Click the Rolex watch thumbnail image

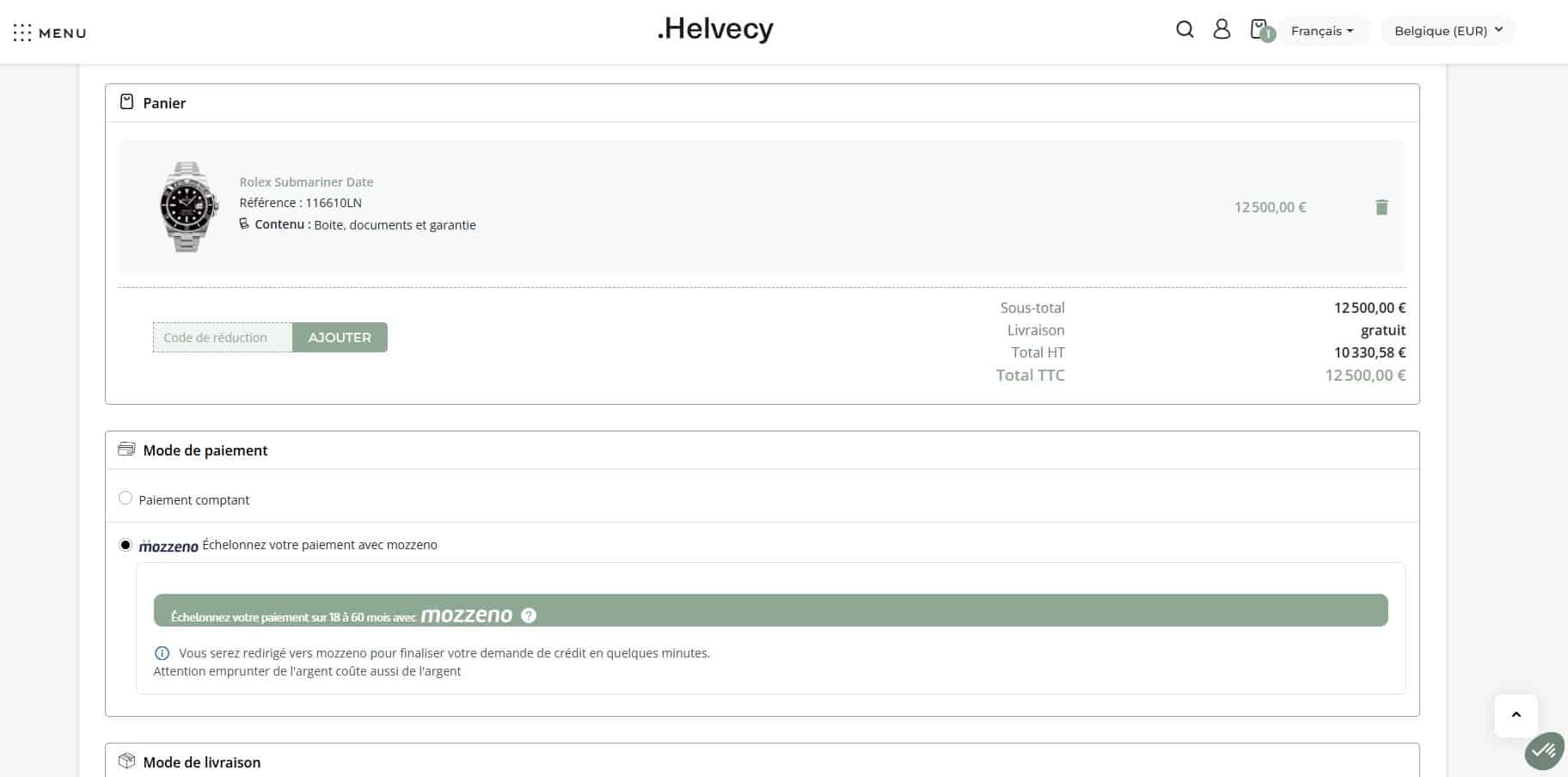coord(189,206)
